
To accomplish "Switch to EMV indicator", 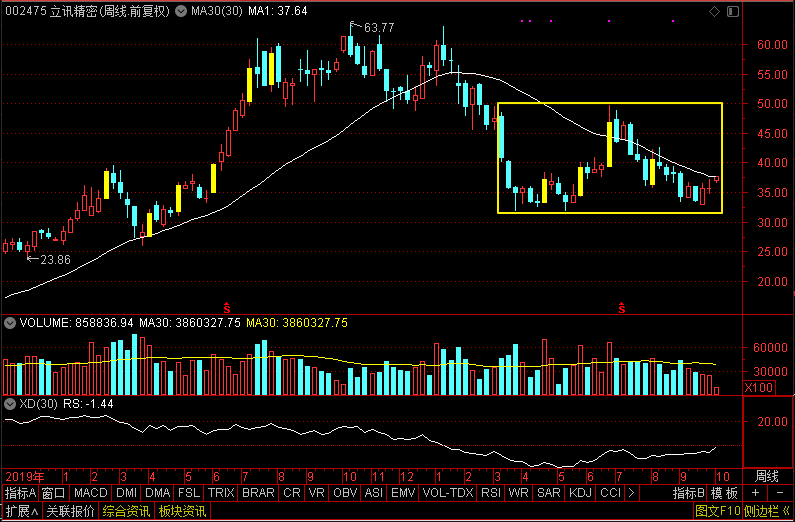I will (403, 493).
